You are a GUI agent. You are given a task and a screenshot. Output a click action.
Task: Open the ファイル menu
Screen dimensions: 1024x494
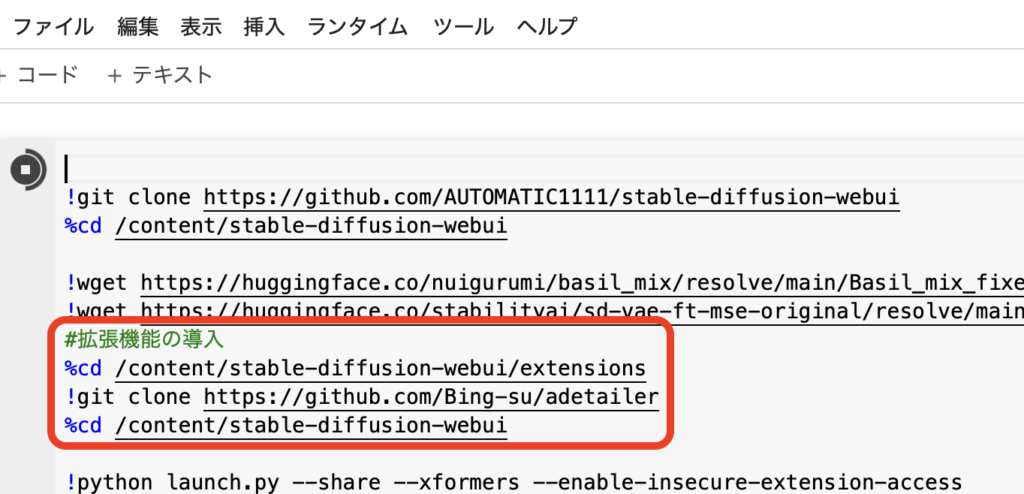coord(53,27)
